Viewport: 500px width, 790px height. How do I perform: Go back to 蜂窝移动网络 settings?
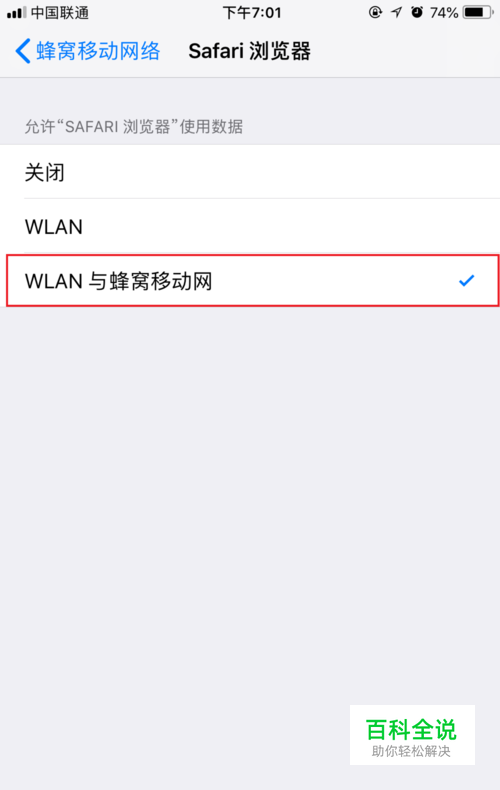pos(88,51)
